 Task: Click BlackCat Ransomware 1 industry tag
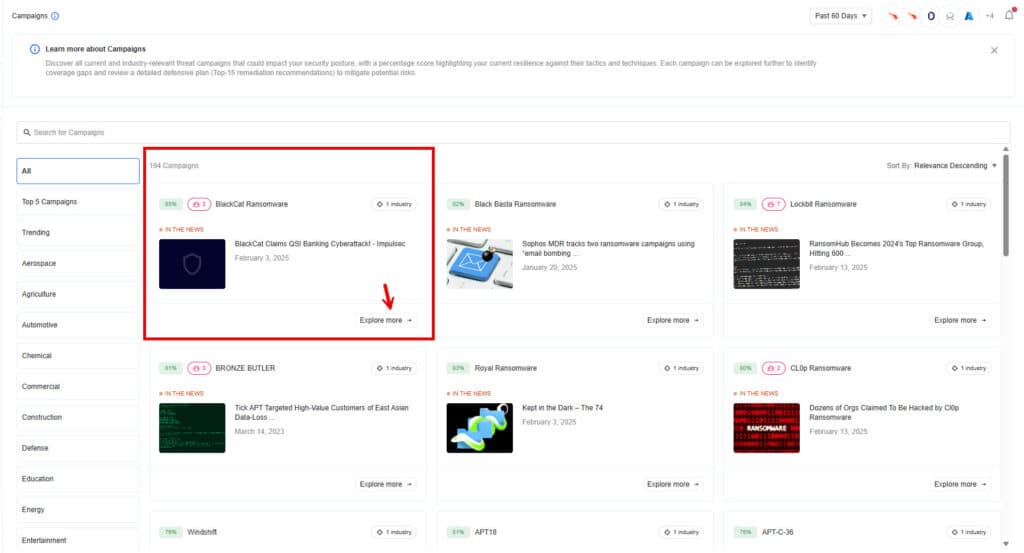pyautogui.click(x=394, y=204)
